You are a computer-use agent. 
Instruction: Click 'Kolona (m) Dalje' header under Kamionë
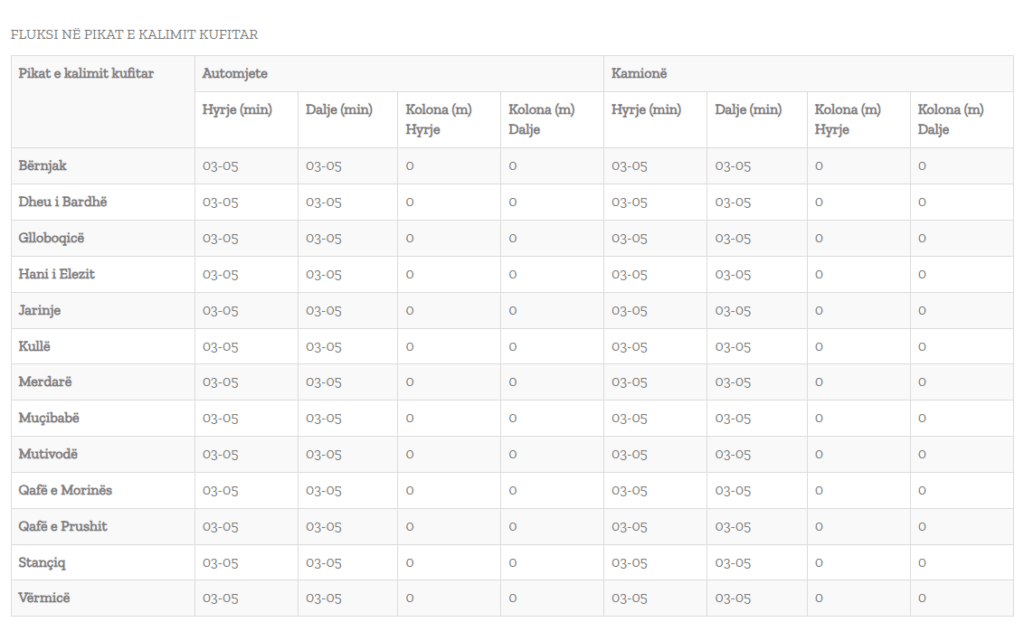950,119
